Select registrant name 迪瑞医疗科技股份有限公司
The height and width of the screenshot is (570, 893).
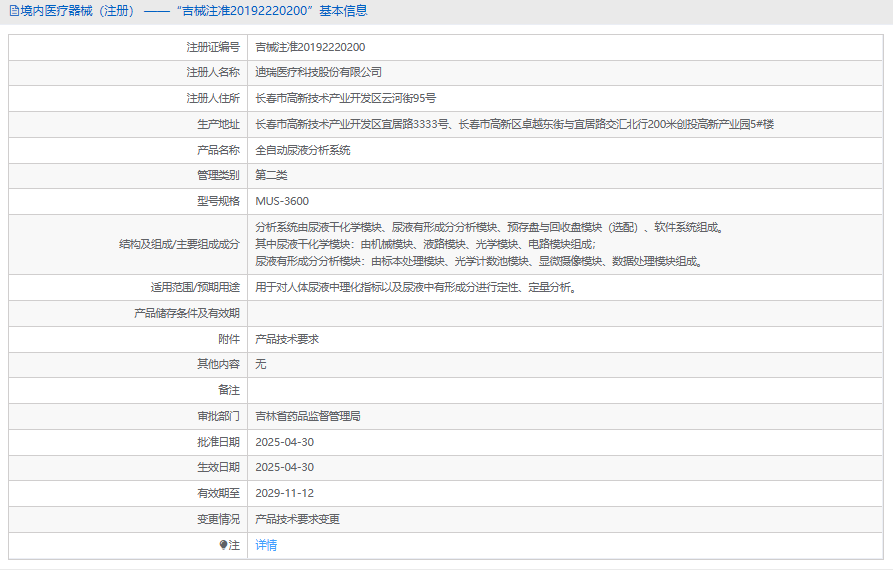[318, 72]
